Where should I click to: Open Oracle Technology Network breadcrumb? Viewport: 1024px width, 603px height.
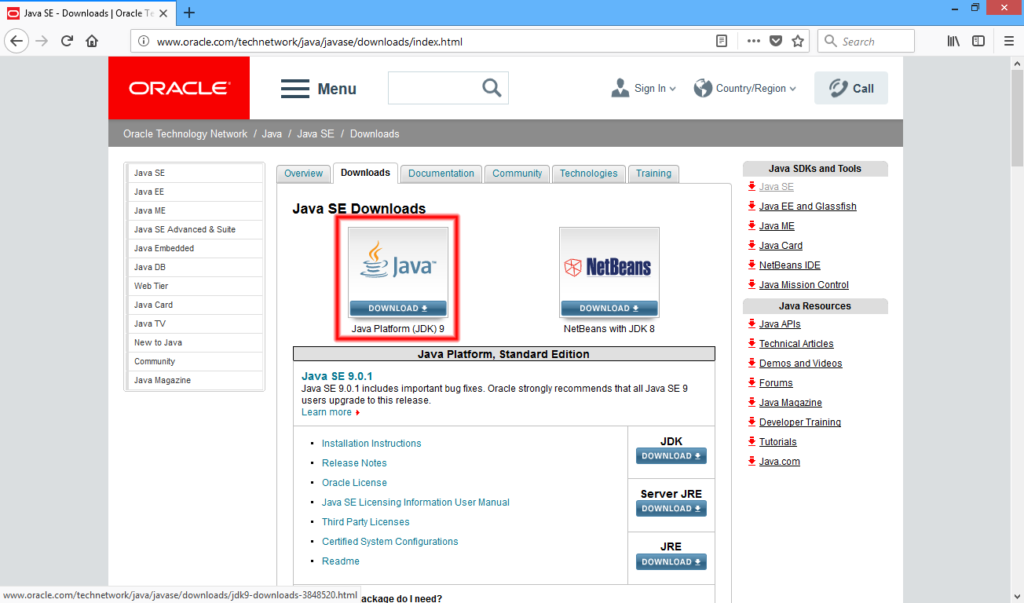point(185,134)
